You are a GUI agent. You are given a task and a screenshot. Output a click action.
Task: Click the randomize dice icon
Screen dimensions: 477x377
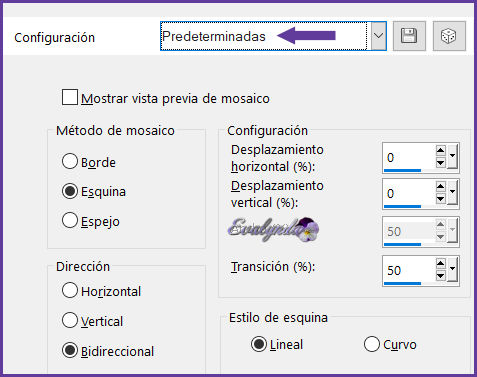pos(449,36)
